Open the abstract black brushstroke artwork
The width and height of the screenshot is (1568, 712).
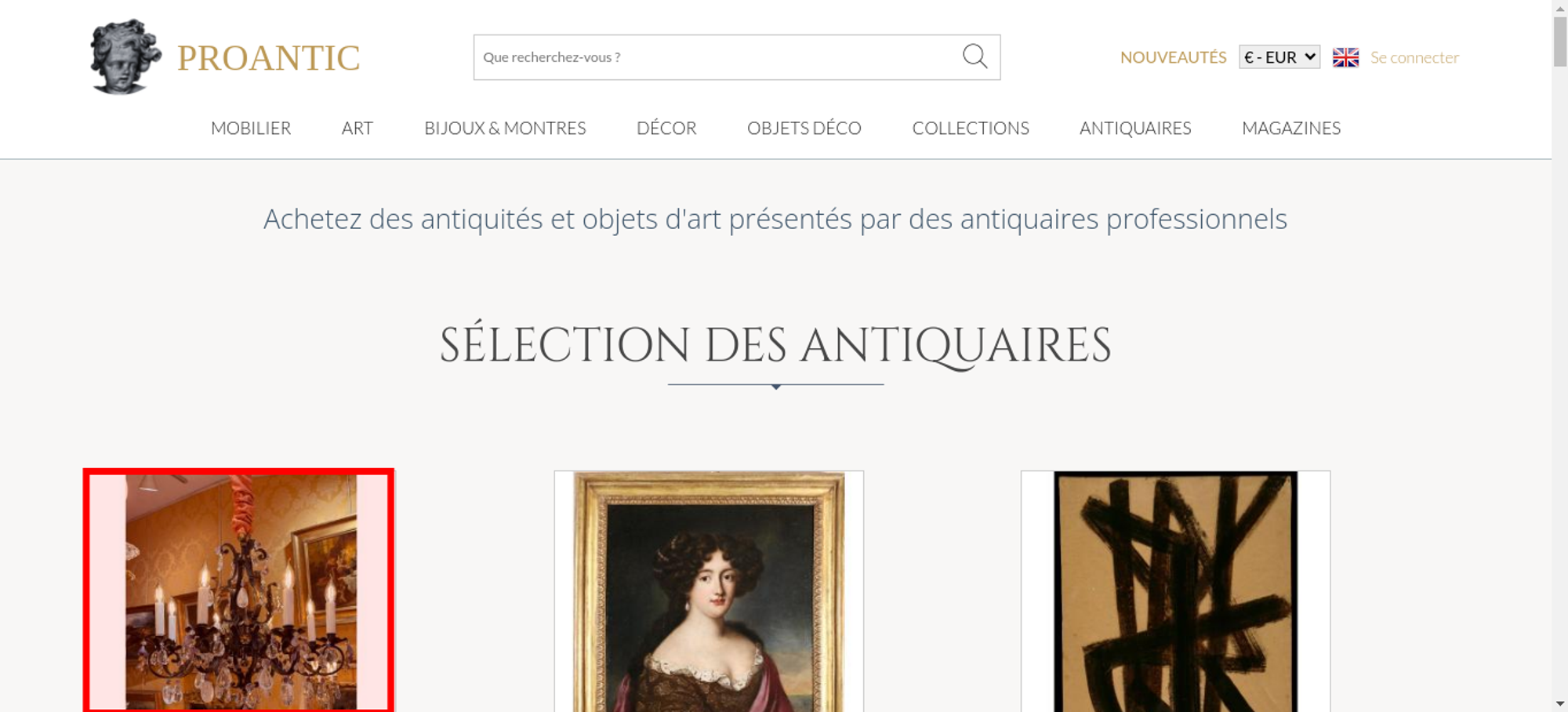1175,591
